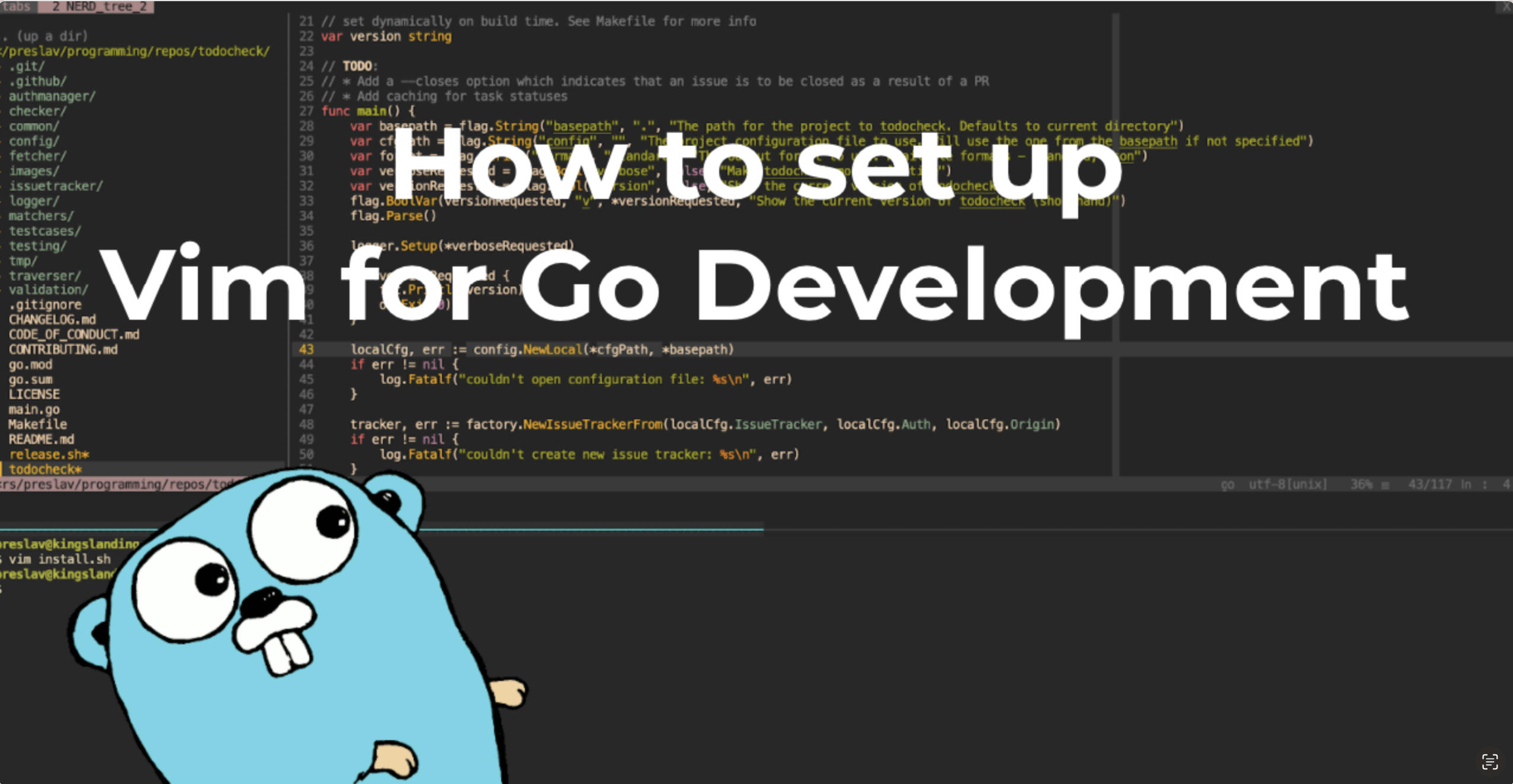Click the 'utf-8[unix]' status bar entry
1513x784 pixels.
click(1288, 484)
